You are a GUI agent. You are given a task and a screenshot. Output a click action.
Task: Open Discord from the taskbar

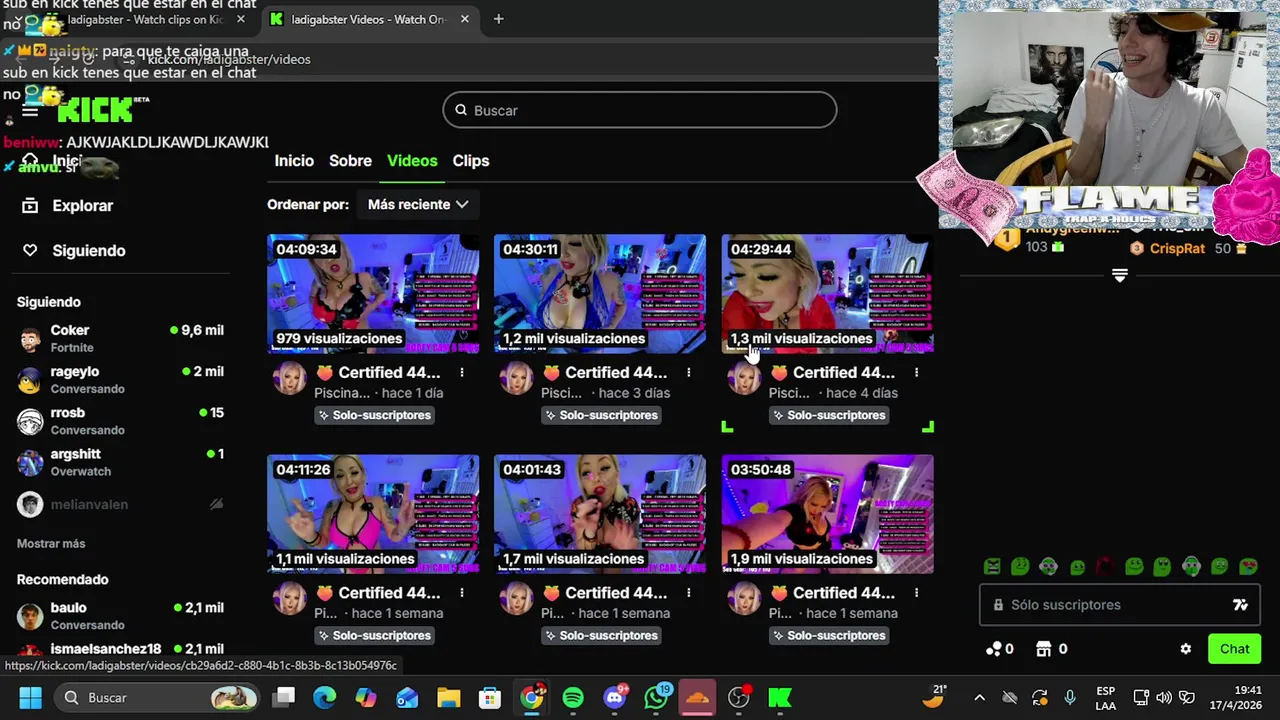point(615,697)
